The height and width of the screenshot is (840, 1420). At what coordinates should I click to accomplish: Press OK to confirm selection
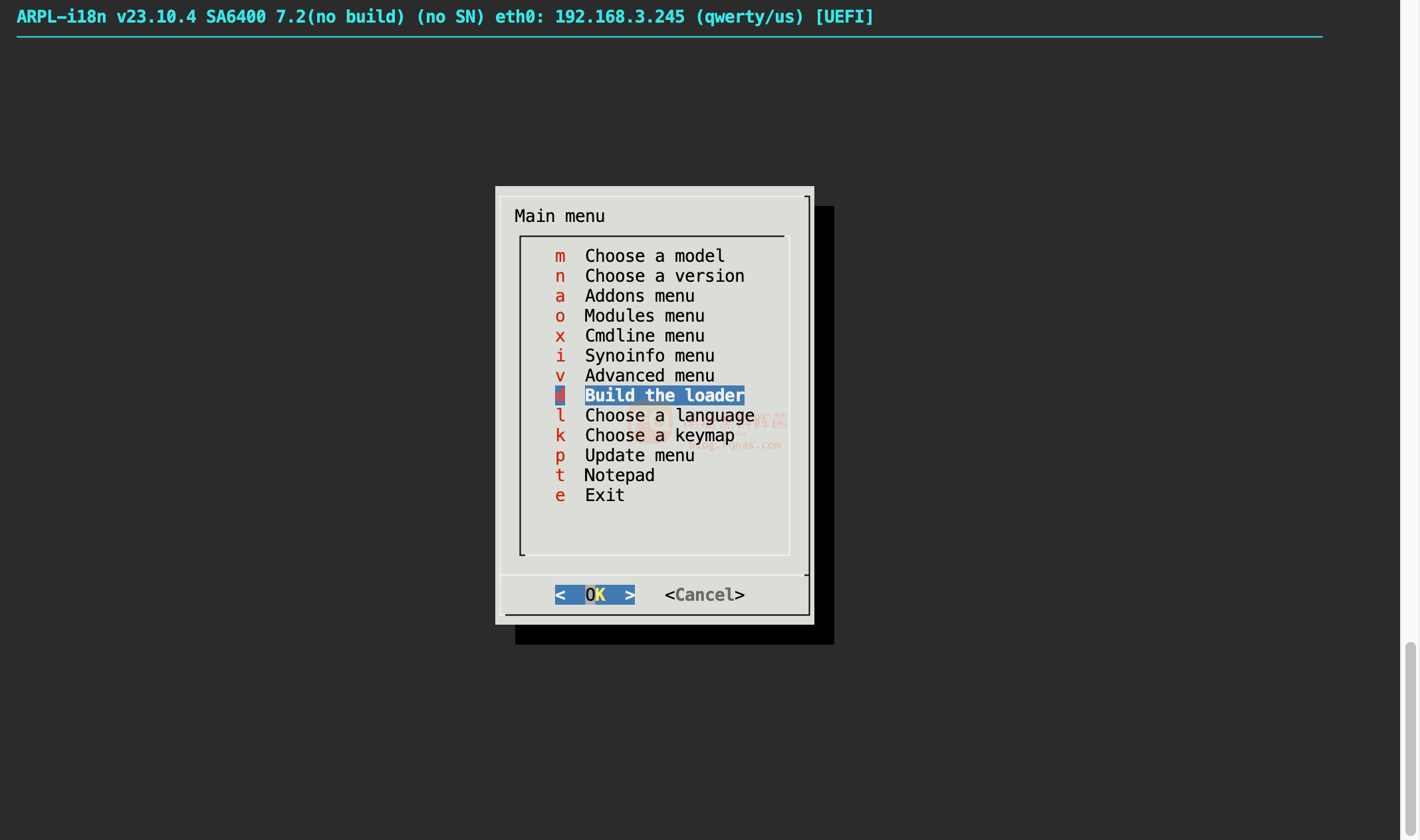point(595,594)
